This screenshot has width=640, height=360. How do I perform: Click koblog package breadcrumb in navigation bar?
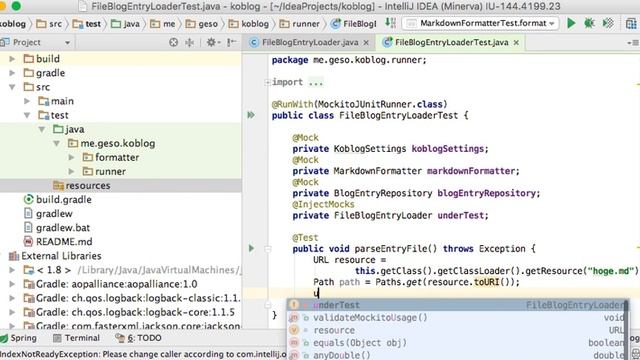coord(249,24)
